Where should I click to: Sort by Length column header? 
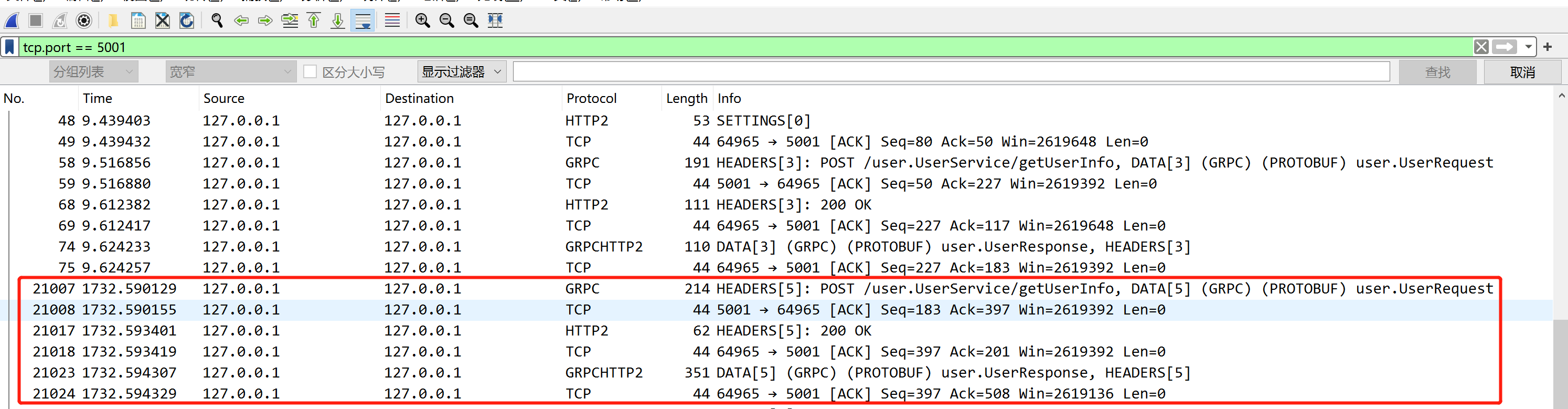coord(687,98)
